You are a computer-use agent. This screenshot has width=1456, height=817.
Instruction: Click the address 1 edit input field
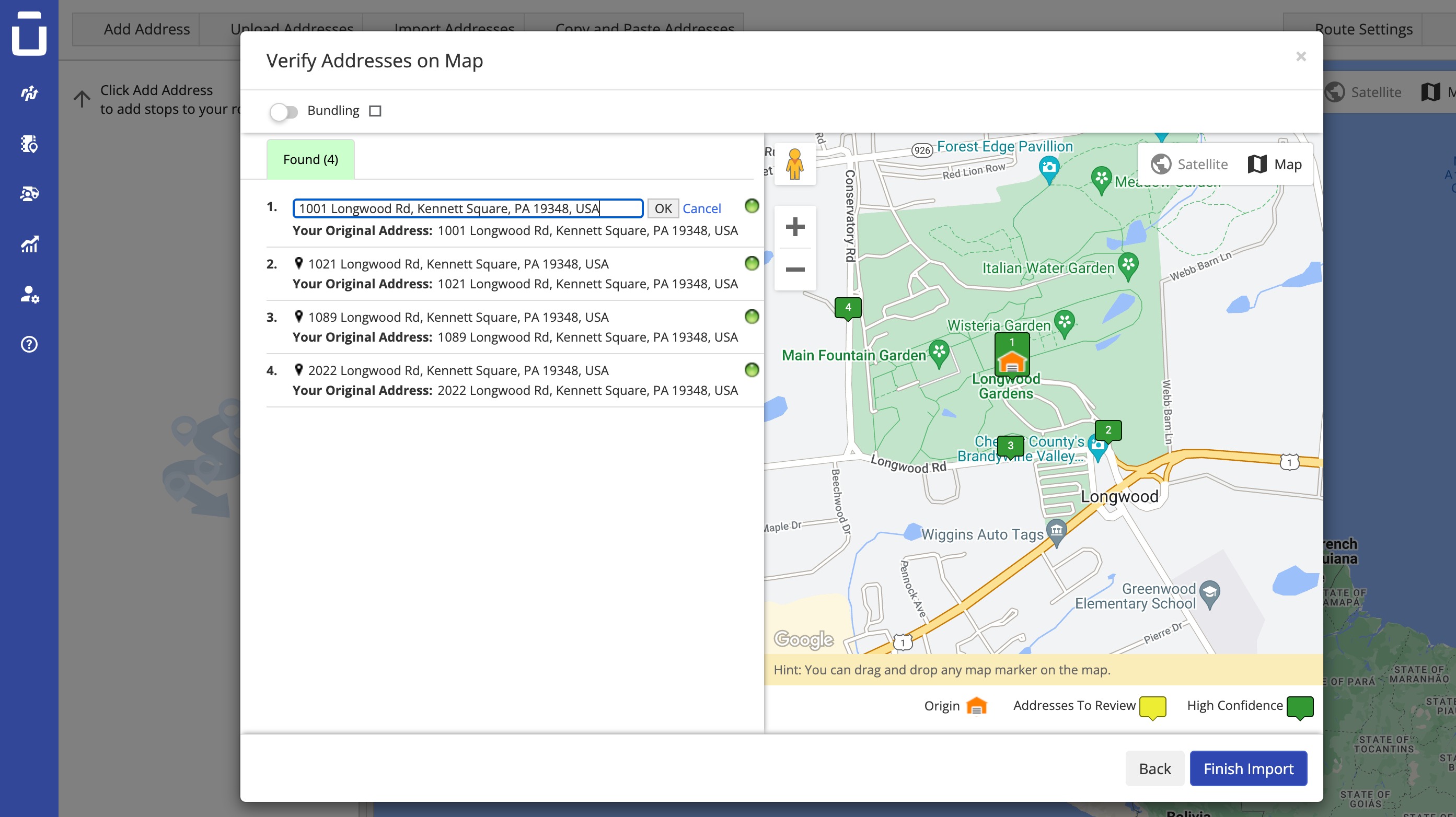coord(467,208)
